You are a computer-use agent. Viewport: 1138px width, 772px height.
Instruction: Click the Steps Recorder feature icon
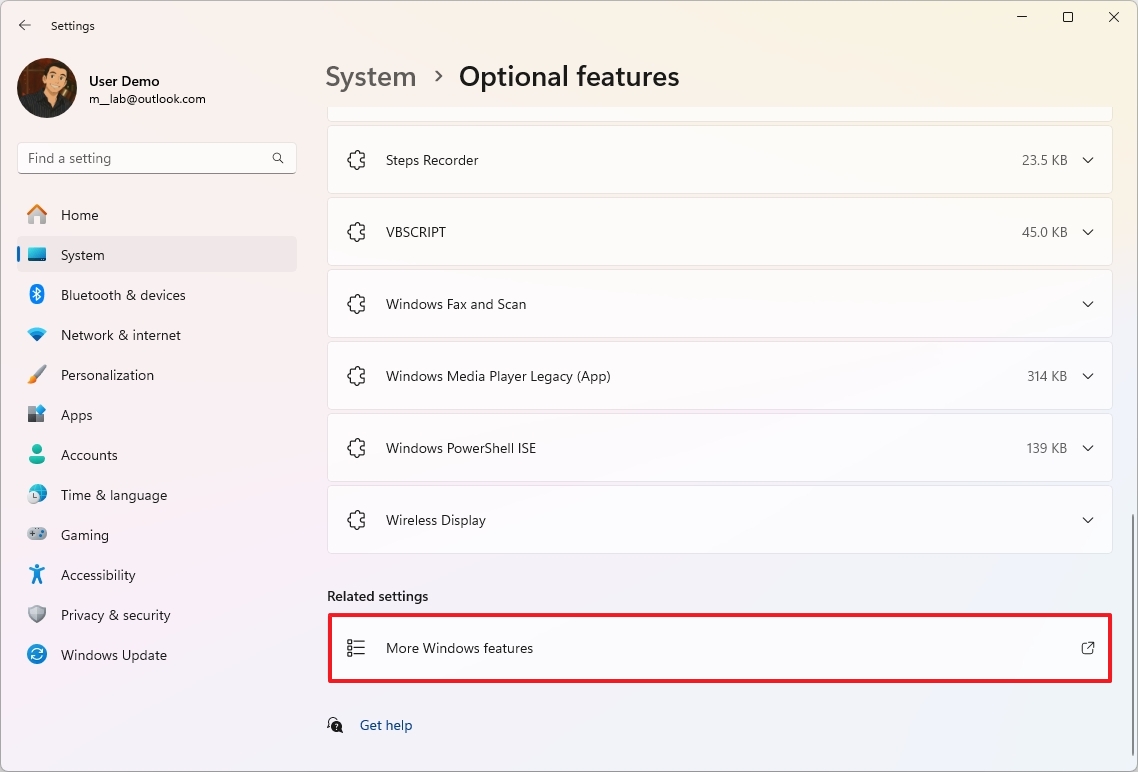pos(357,159)
